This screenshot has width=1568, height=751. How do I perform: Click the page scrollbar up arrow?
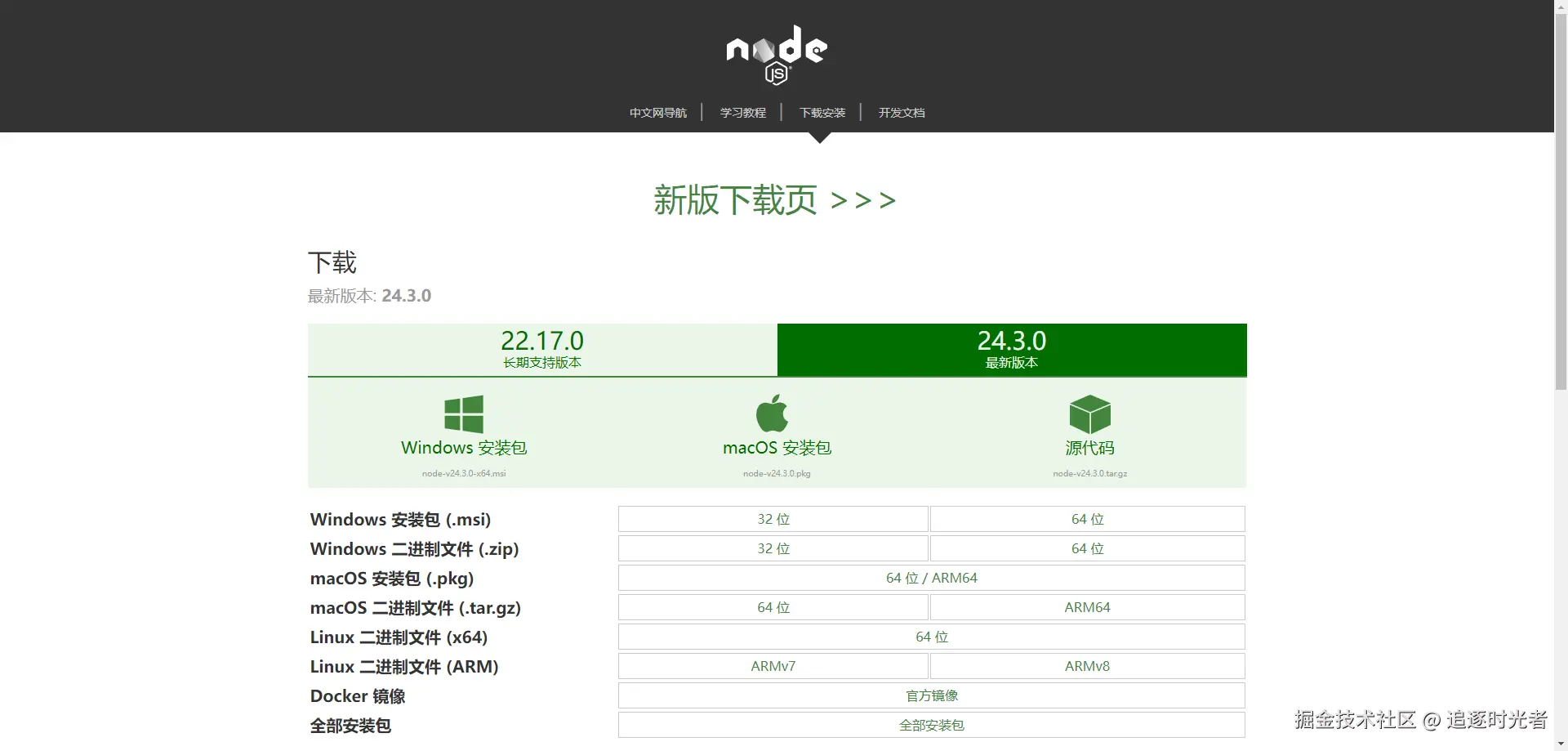click(x=1561, y=7)
